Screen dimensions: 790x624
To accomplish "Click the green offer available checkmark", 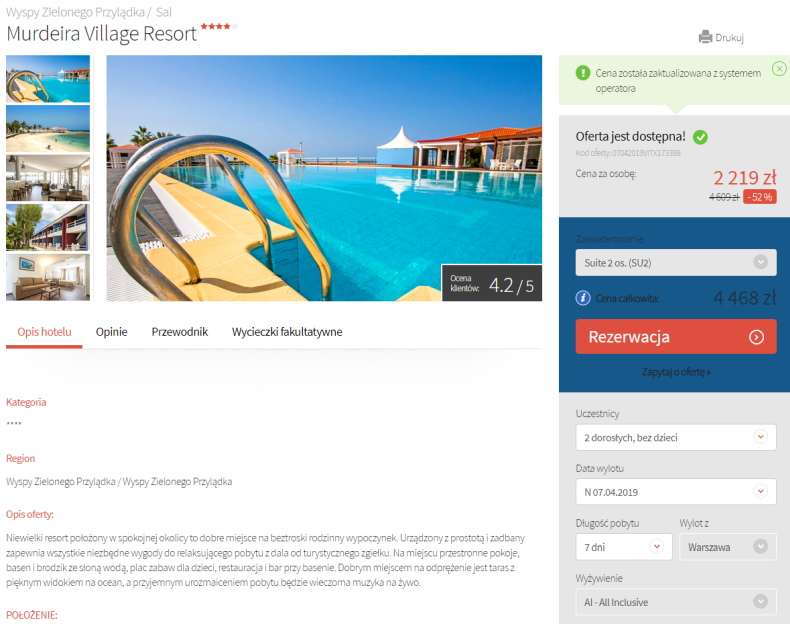I will [x=700, y=137].
